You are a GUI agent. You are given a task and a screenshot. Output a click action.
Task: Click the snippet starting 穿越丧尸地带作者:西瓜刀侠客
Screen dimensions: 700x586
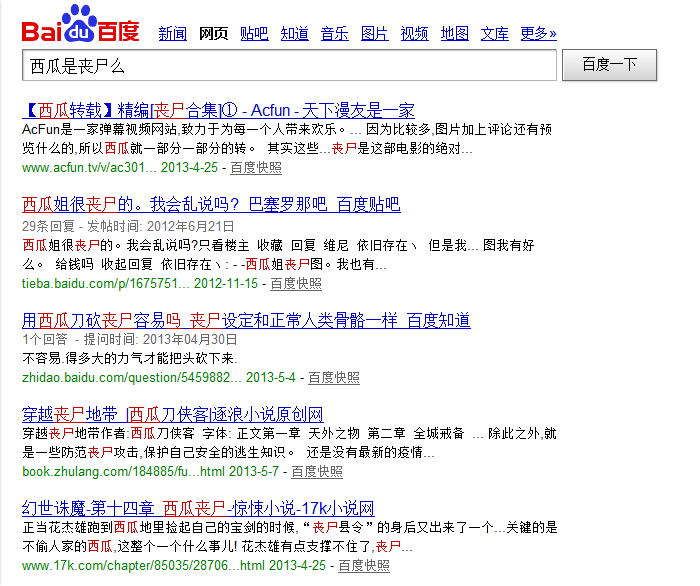(x=289, y=443)
